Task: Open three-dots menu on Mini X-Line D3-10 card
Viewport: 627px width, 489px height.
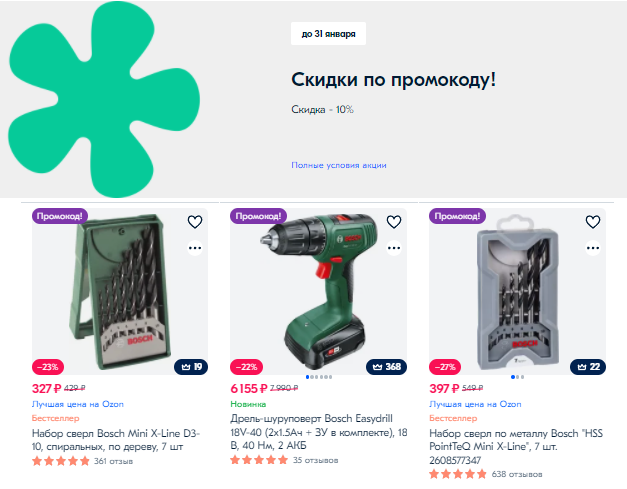Action: tap(195, 248)
